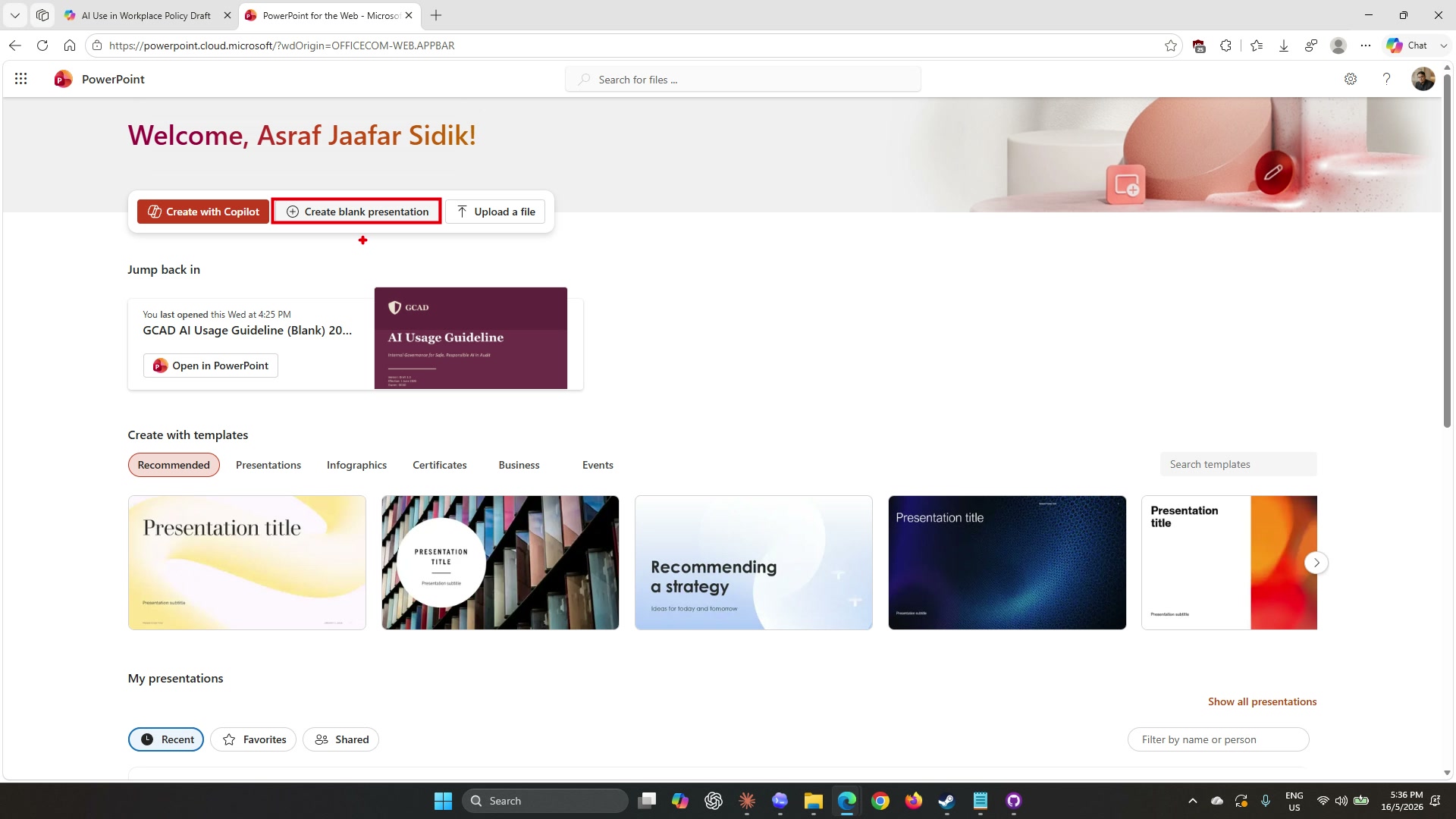This screenshot has height=819, width=1456.
Task: Choose the orange Presentation title template
Action: click(1229, 563)
